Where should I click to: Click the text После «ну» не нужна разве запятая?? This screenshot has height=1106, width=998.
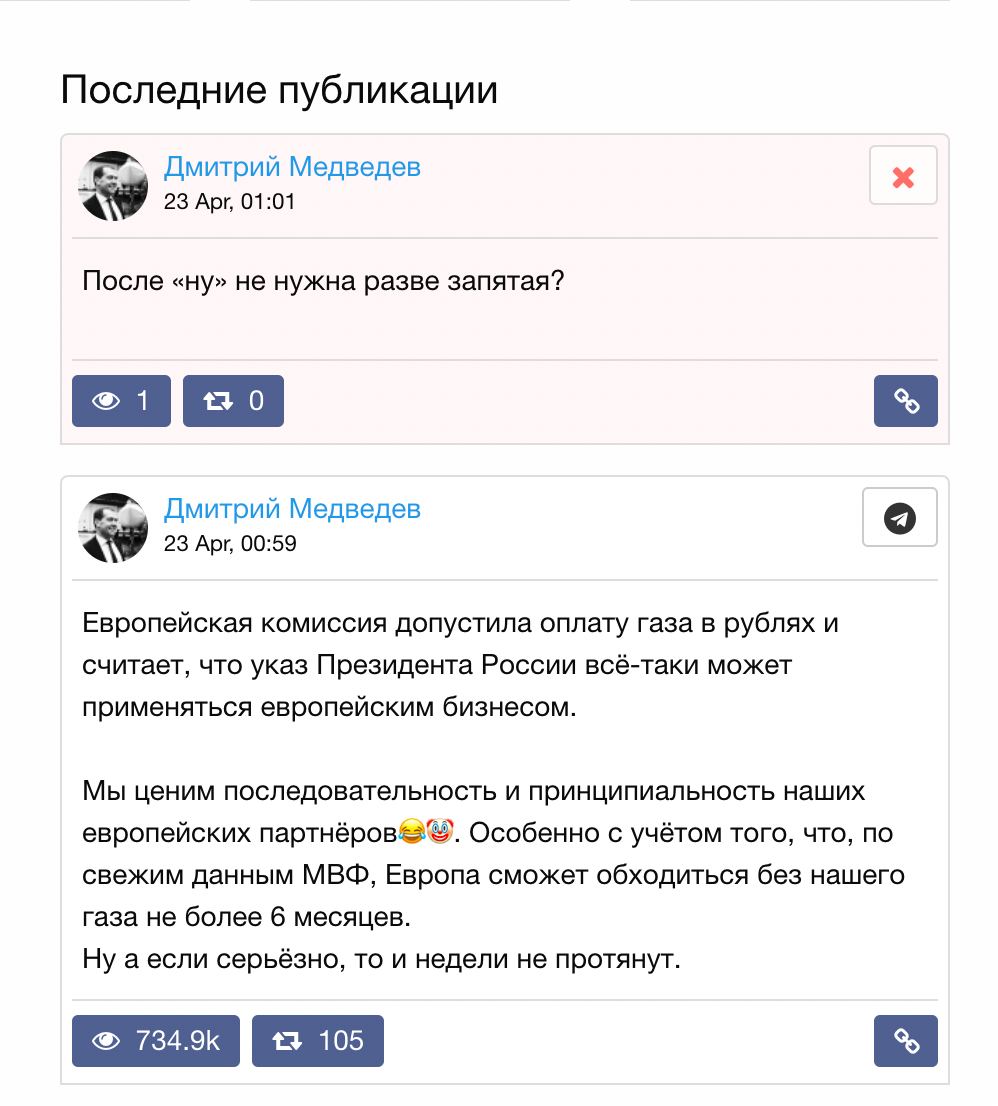[323, 281]
